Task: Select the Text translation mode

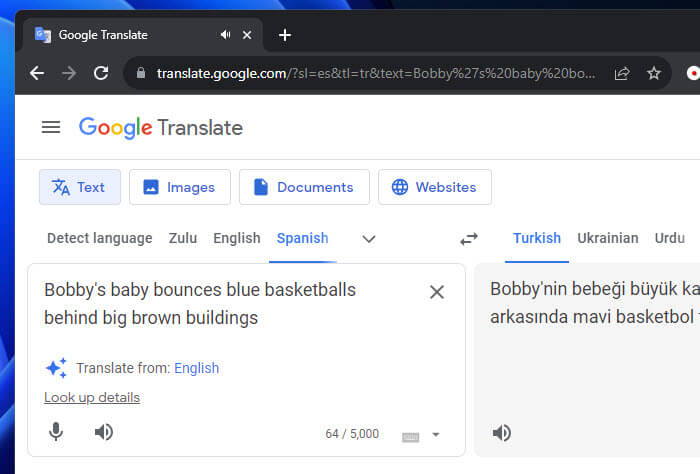Action: 80,187
